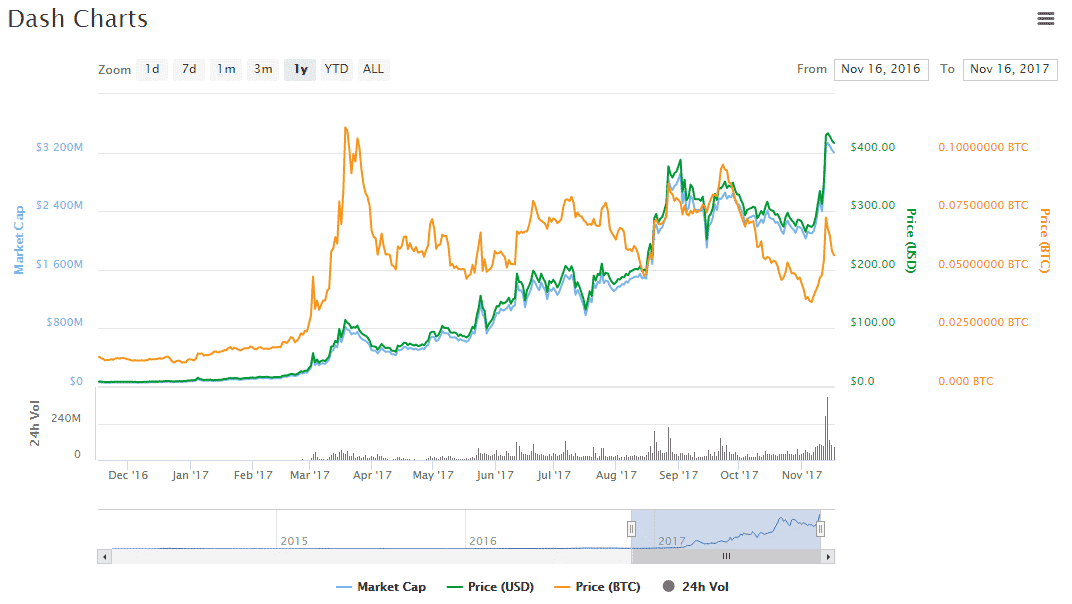
Task: Click the Dec '16 axis label
Action: click(128, 475)
